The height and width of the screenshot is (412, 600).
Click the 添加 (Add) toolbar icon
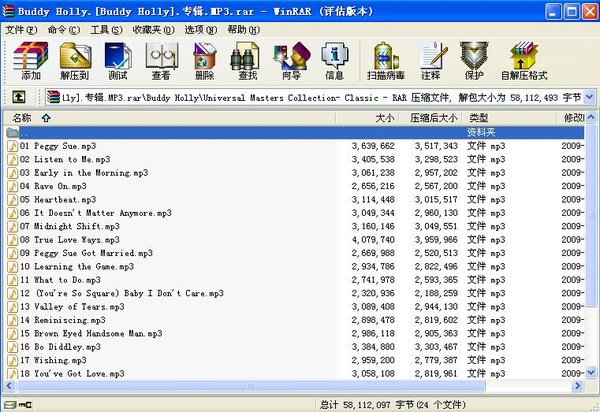(31, 61)
